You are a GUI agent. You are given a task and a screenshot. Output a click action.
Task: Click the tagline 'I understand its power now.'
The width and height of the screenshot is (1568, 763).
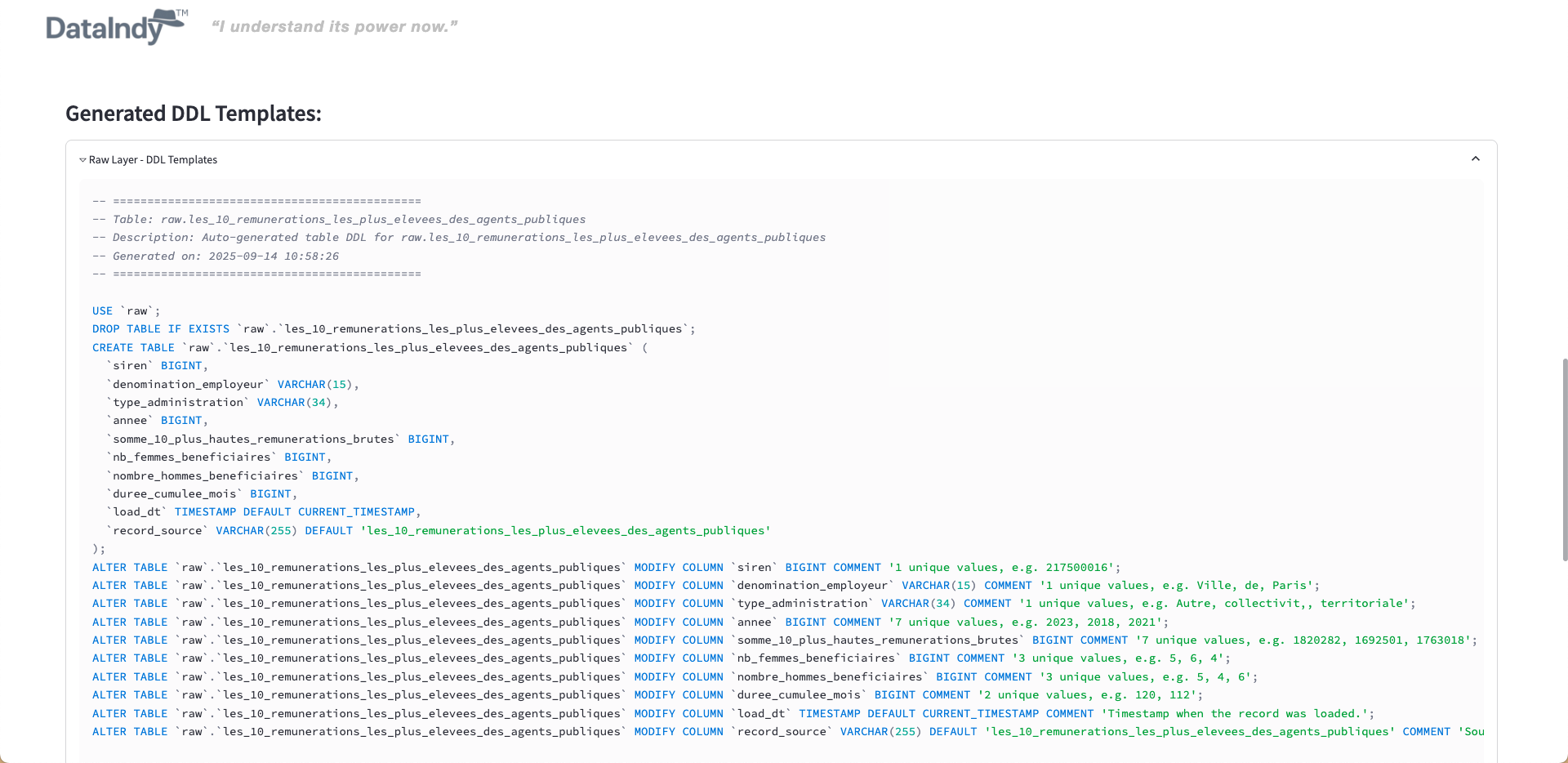[334, 26]
